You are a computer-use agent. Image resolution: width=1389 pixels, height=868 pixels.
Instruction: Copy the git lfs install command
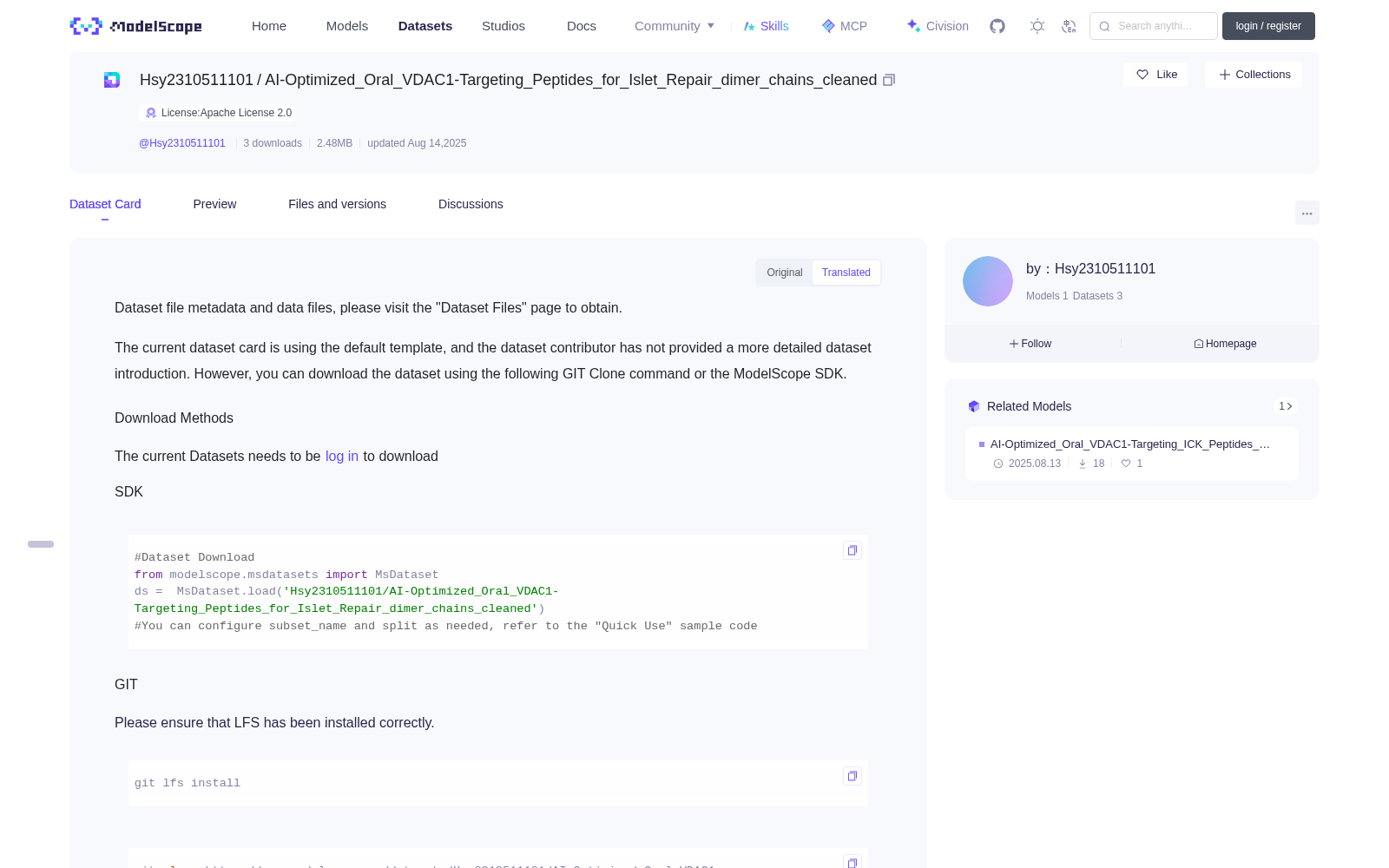(x=852, y=776)
